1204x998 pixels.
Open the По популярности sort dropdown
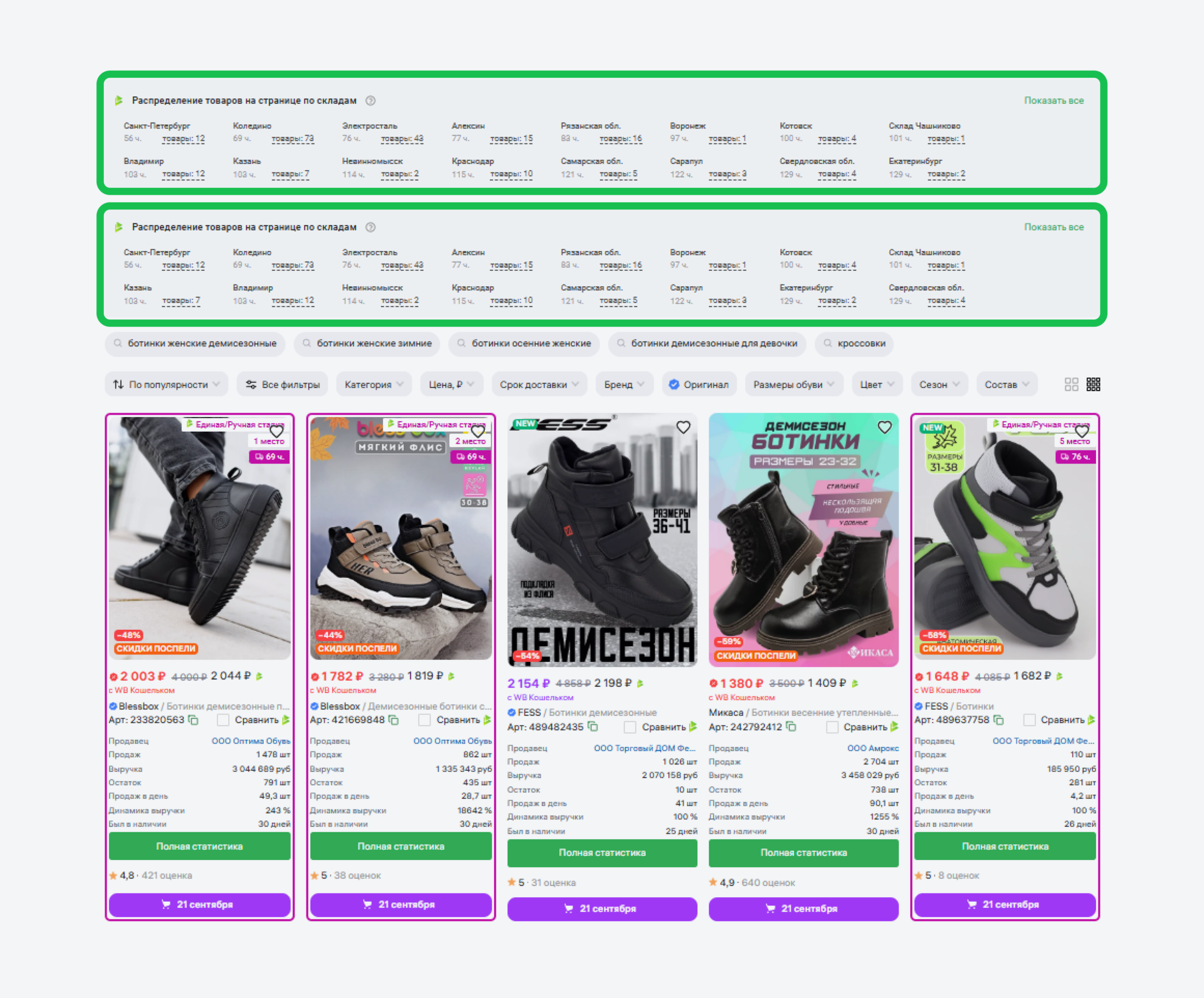point(166,385)
